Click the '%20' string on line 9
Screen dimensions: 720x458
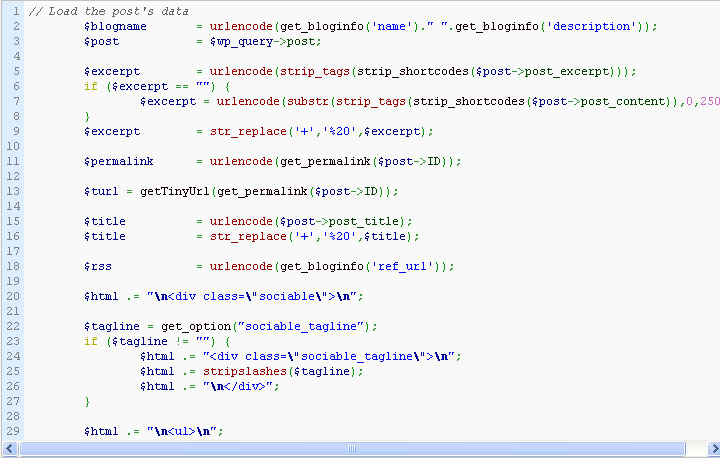339,132
